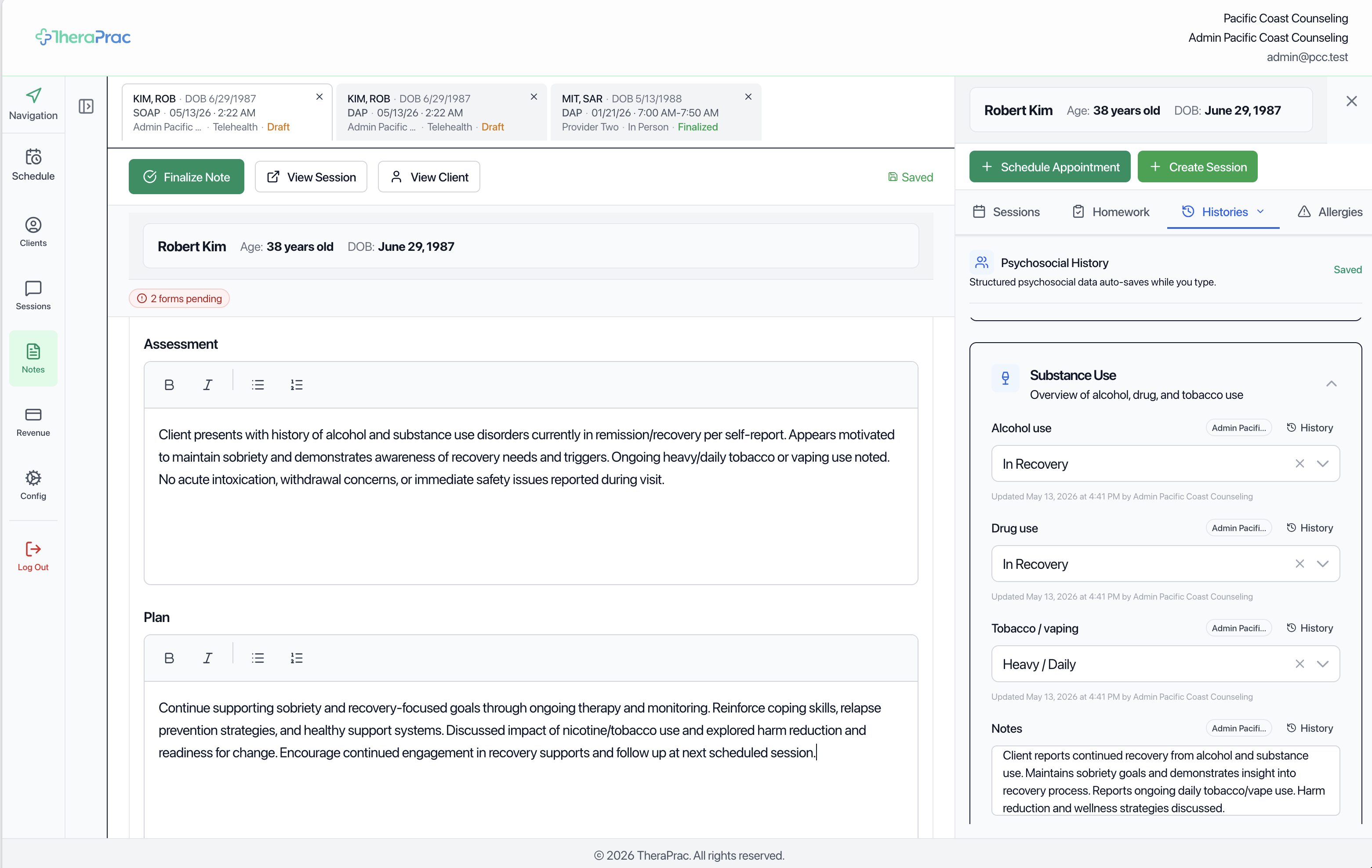Click Log Out in sidebar
The height and width of the screenshot is (868, 1372).
coord(33,557)
